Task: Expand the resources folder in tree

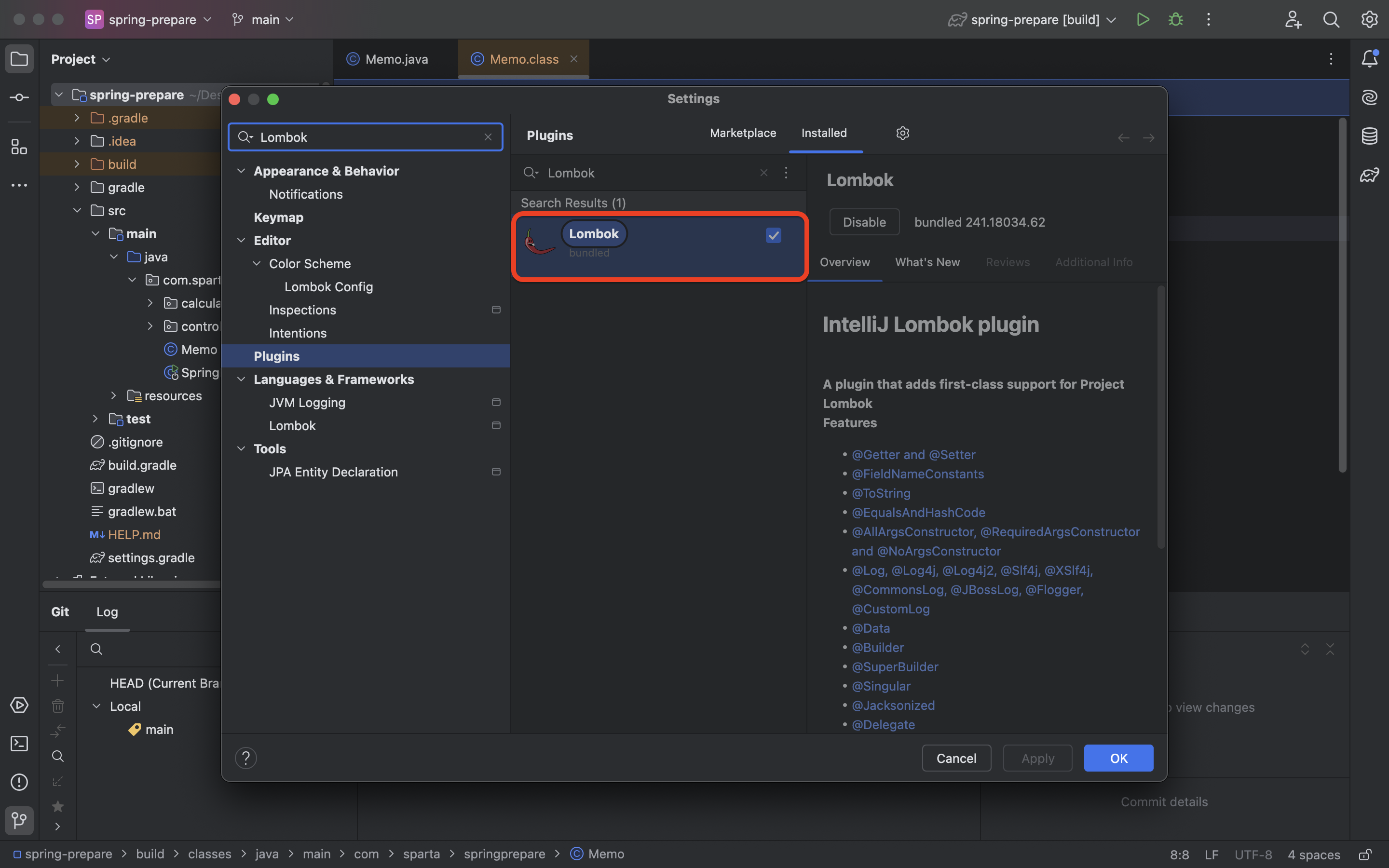Action: pyautogui.click(x=114, y=395)
